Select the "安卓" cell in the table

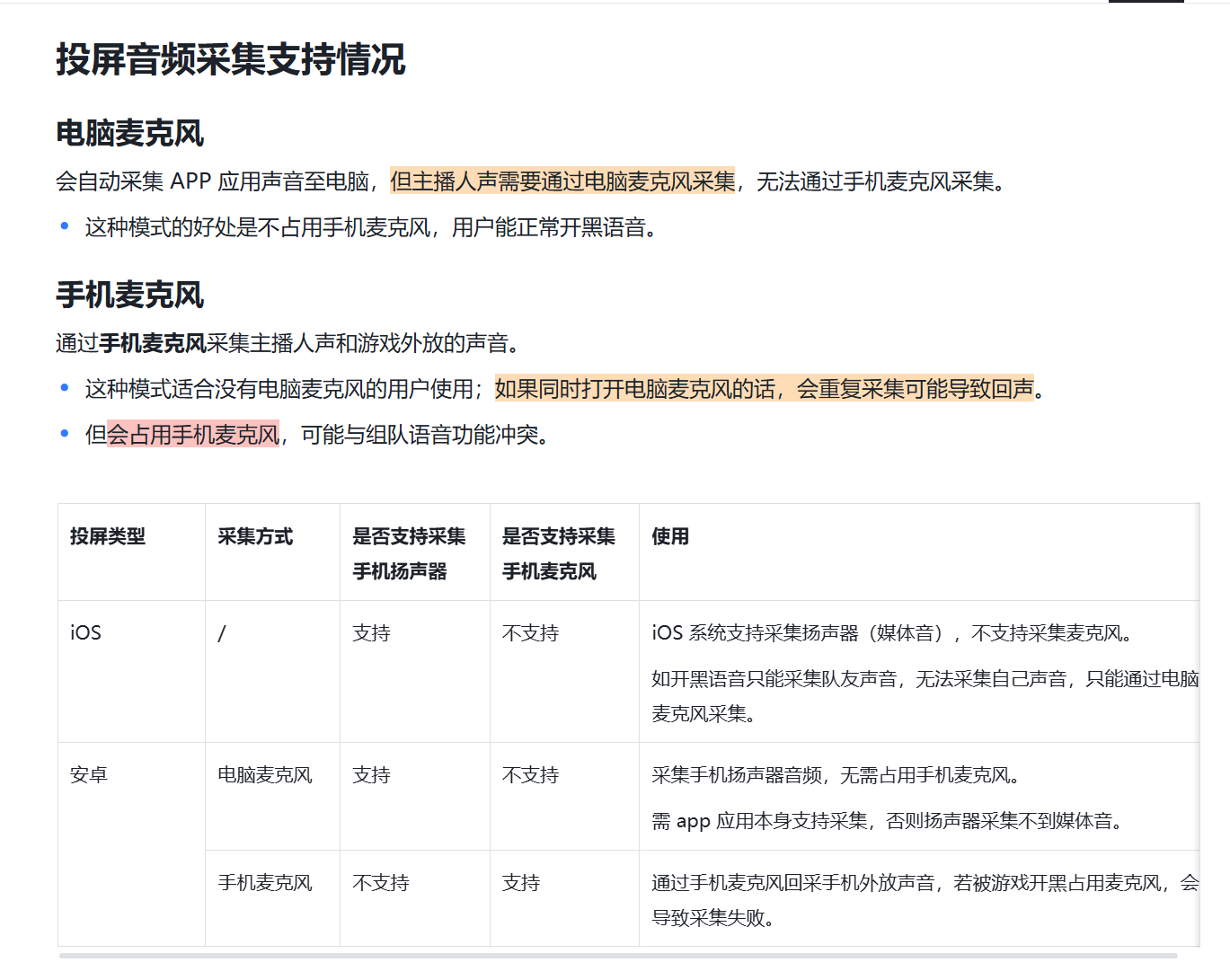coord(89,774)
